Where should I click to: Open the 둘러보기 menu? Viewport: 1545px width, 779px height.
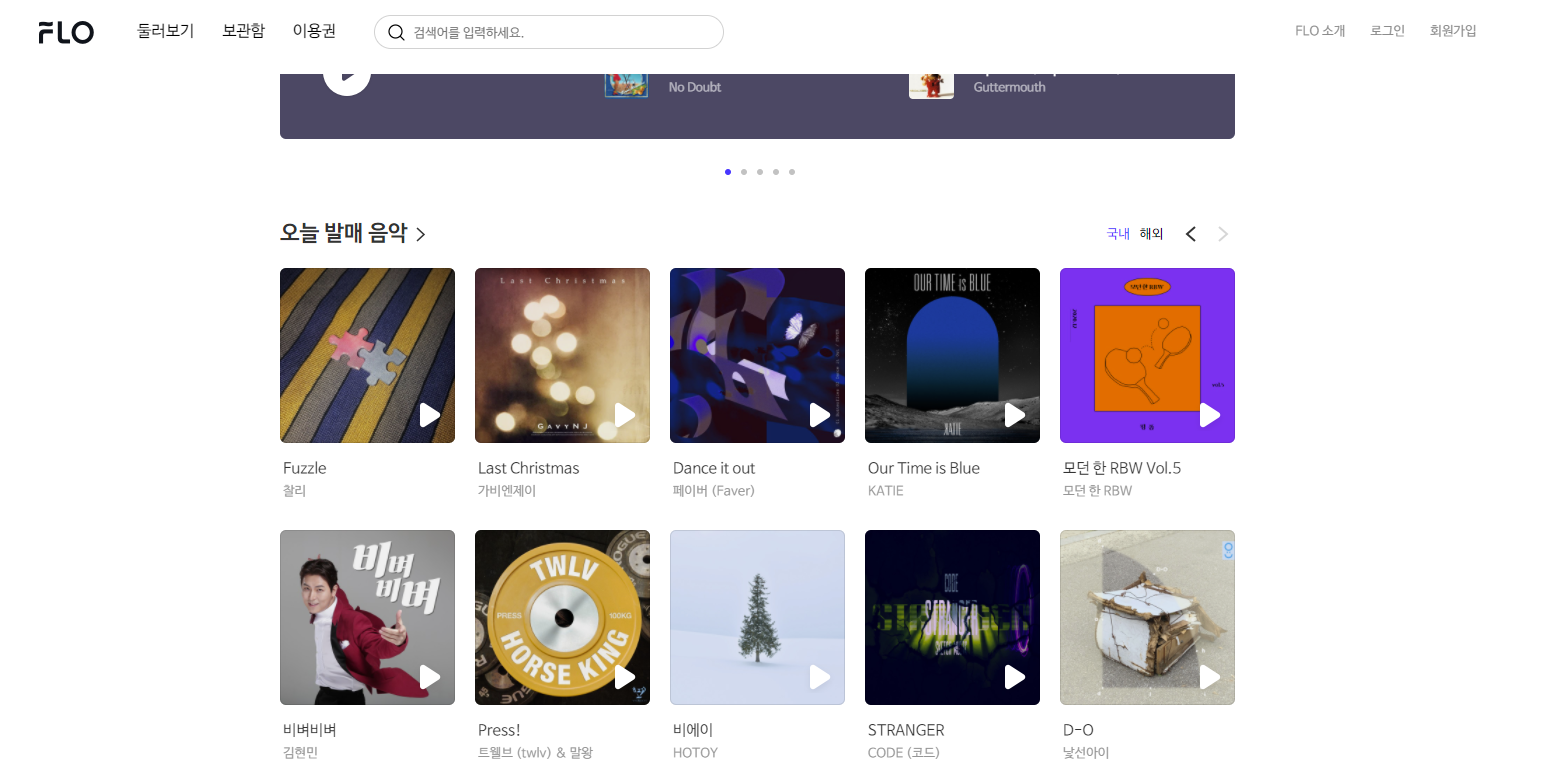(x=165, y=31)
